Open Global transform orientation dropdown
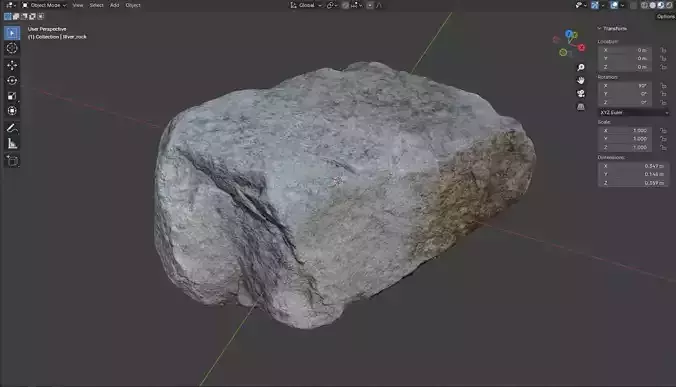 click(306, 5)
